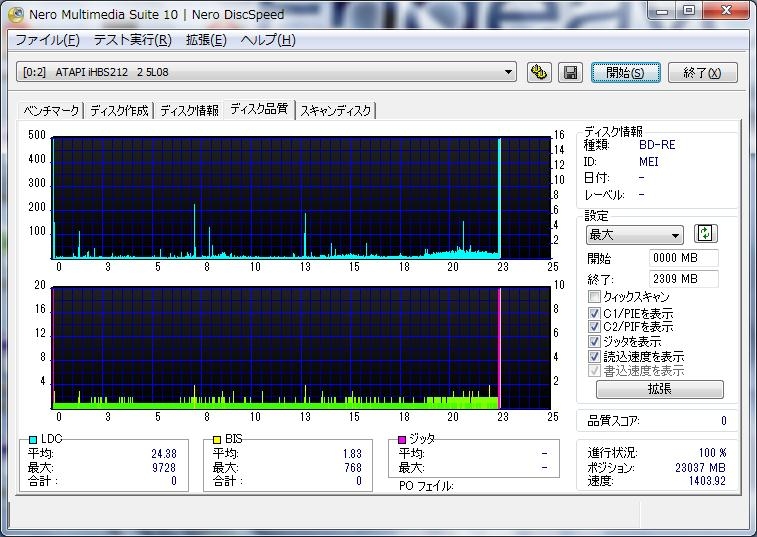The width and height of the screenshot is (757, 537).
Task: Click the 速度 value 1403.92
Action: click(707, 480)
